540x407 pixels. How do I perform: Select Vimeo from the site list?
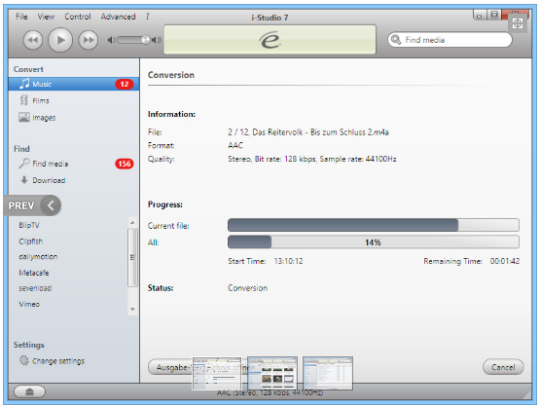[29, 304]
